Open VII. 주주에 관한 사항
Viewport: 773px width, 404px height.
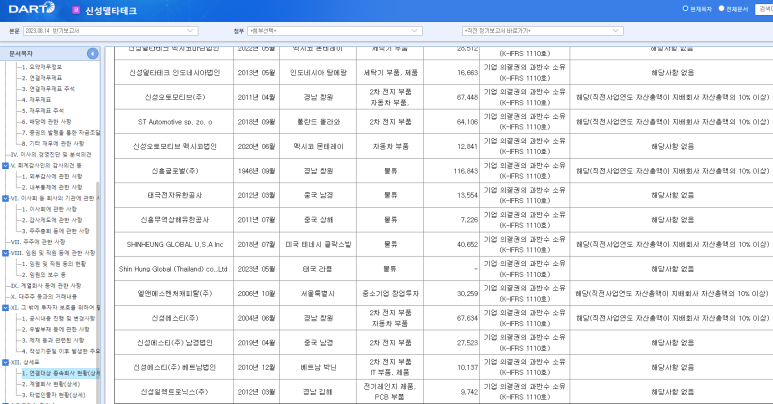coord(38,242)
